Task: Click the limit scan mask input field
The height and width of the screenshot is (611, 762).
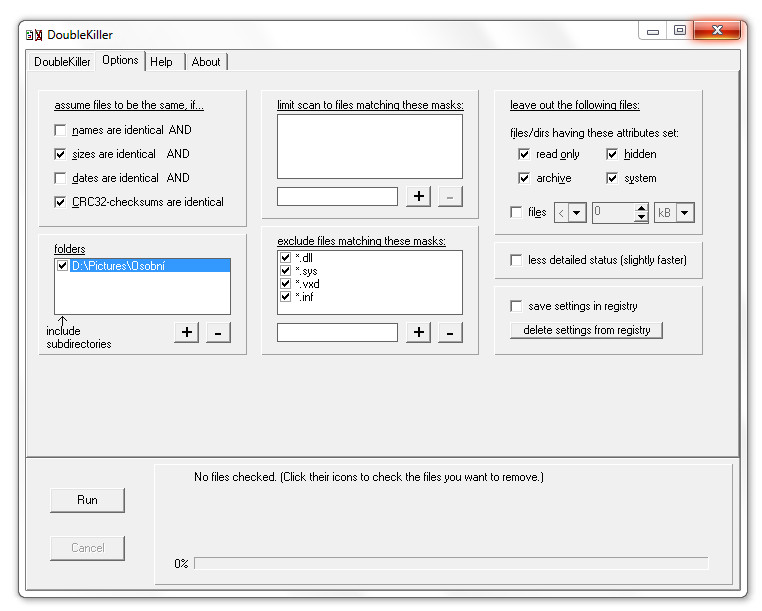Action: pyautogui.click(x=337, y=197)
